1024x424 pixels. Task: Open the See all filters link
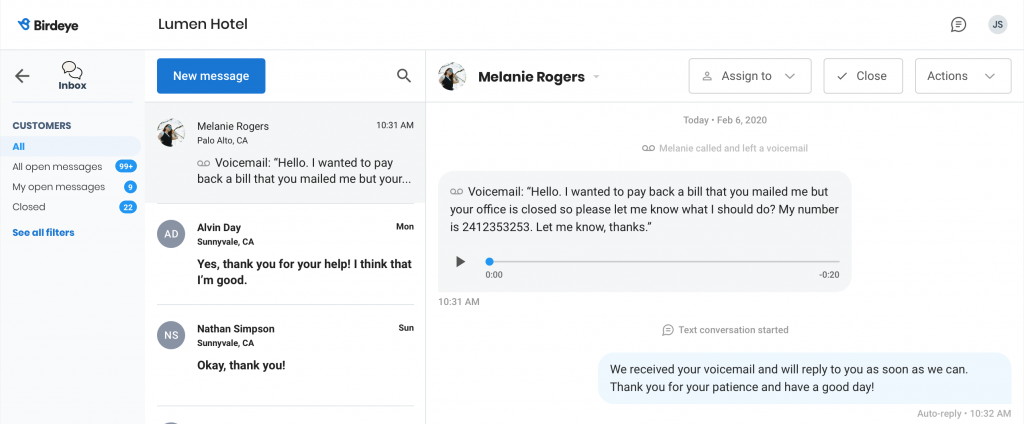43,233
